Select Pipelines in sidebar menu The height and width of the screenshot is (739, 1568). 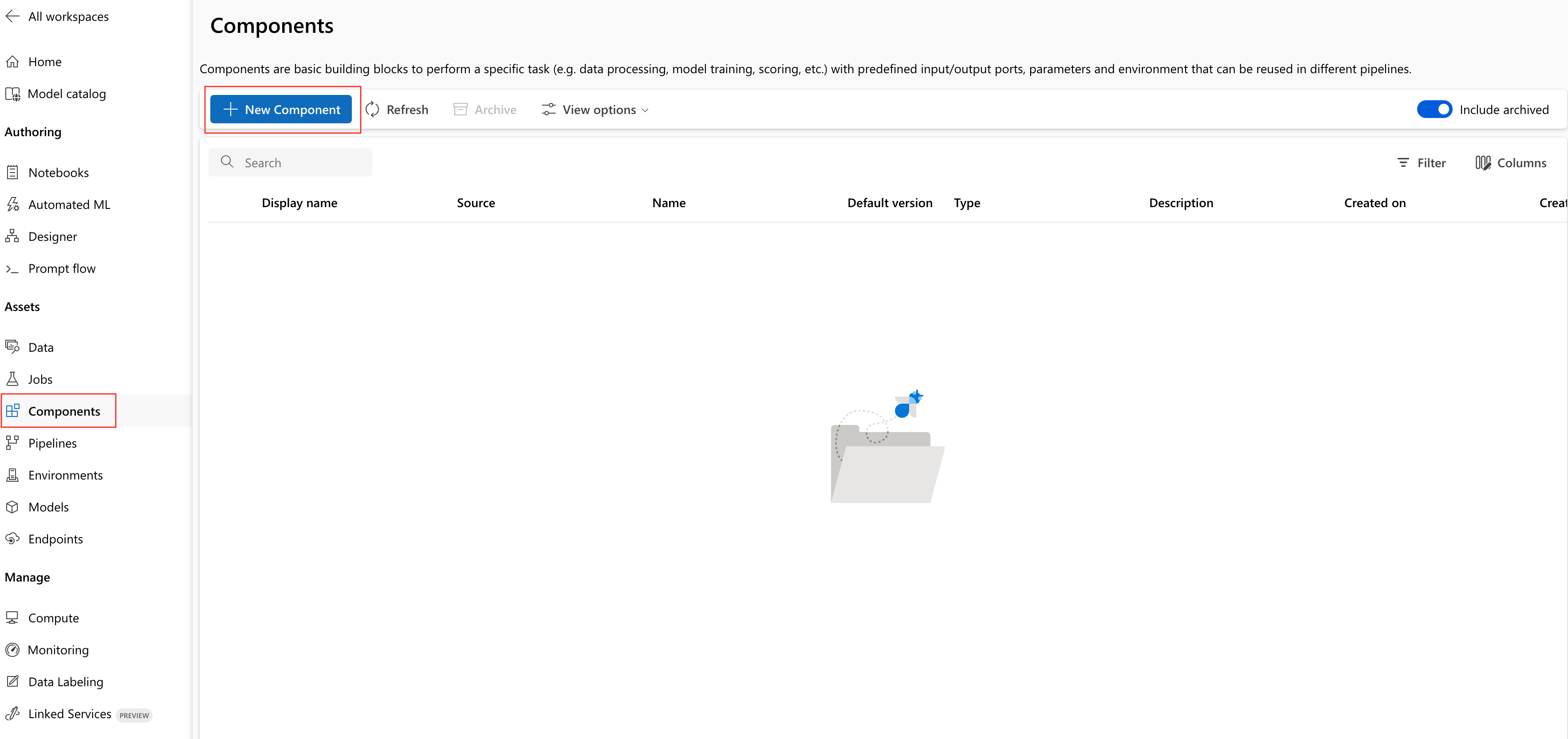coord(52,443)
